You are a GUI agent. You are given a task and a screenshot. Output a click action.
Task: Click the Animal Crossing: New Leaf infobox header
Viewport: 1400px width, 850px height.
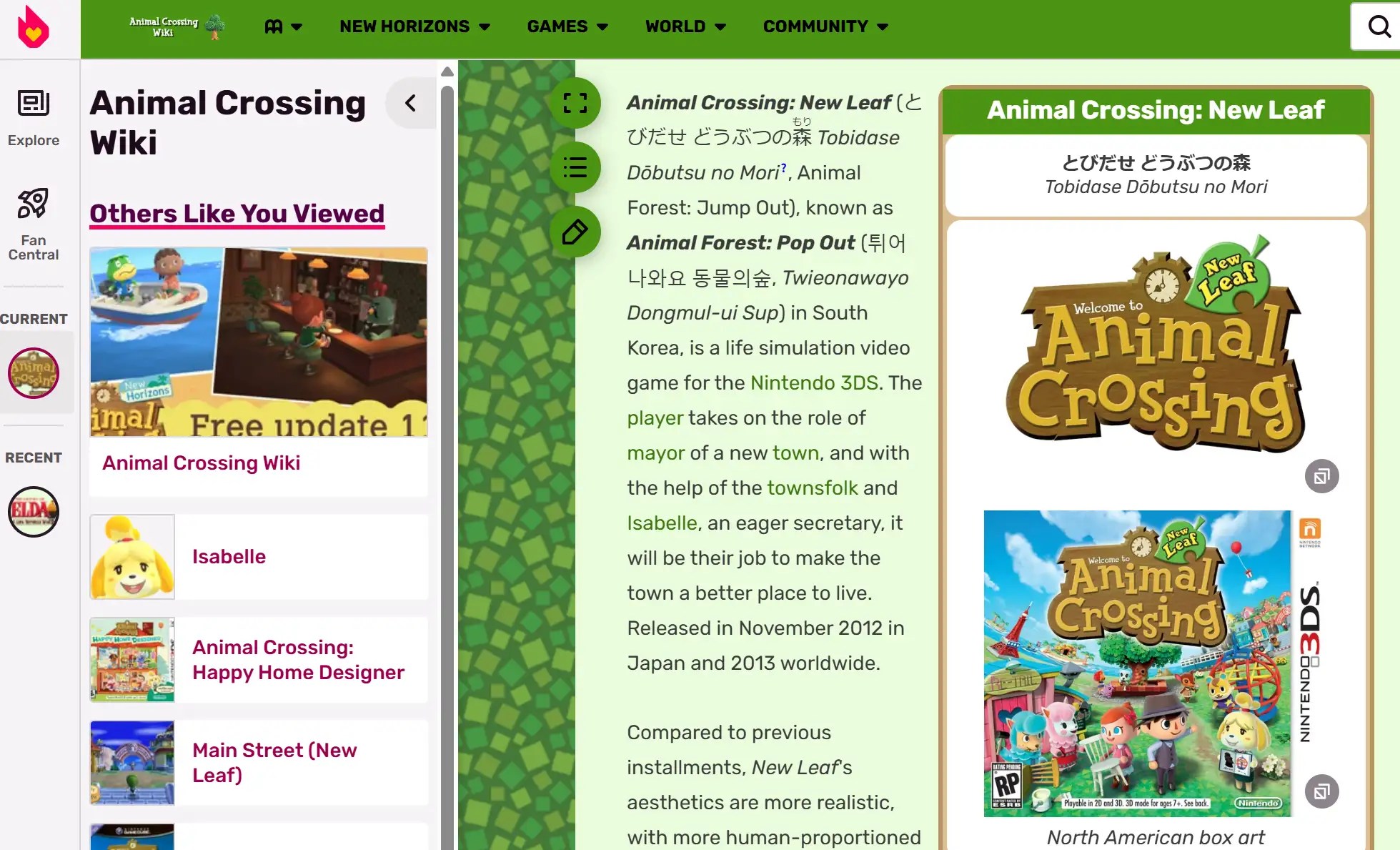1156,110
